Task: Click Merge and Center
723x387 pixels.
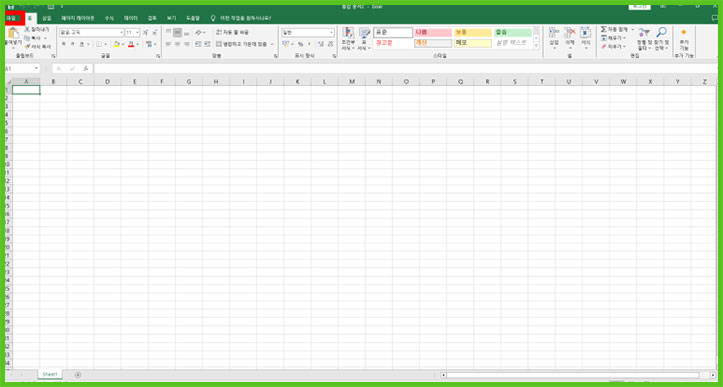Action: click(242, 44)
